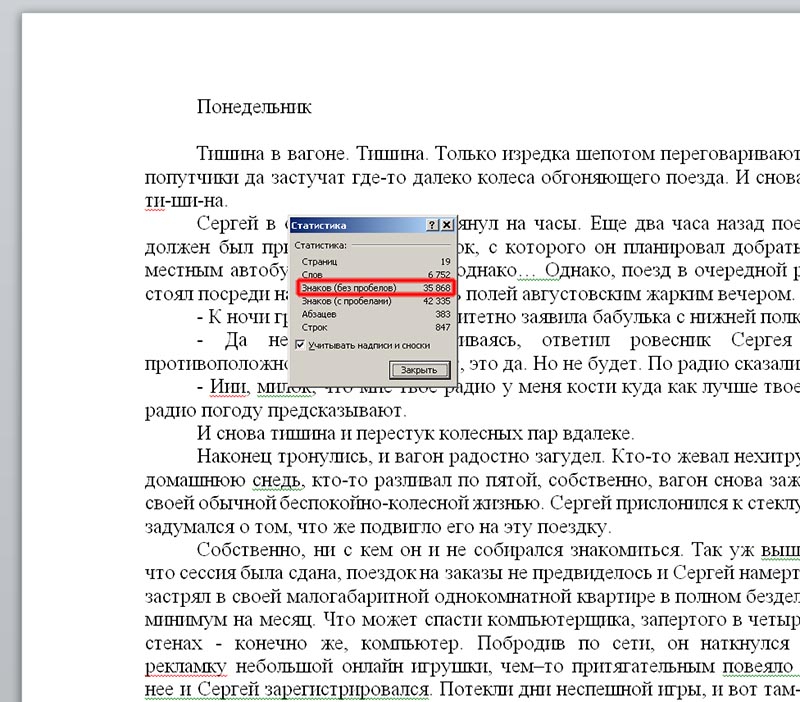This screenshot has width=800, height=702.
Task: Click the Закрыть button
Action: pyautogui.click(x=419, y=370)
